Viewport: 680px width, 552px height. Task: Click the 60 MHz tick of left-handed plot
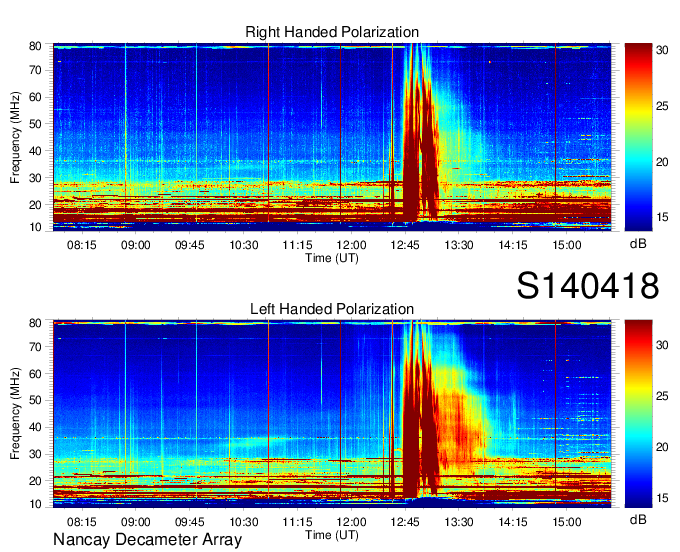[36, 373]
